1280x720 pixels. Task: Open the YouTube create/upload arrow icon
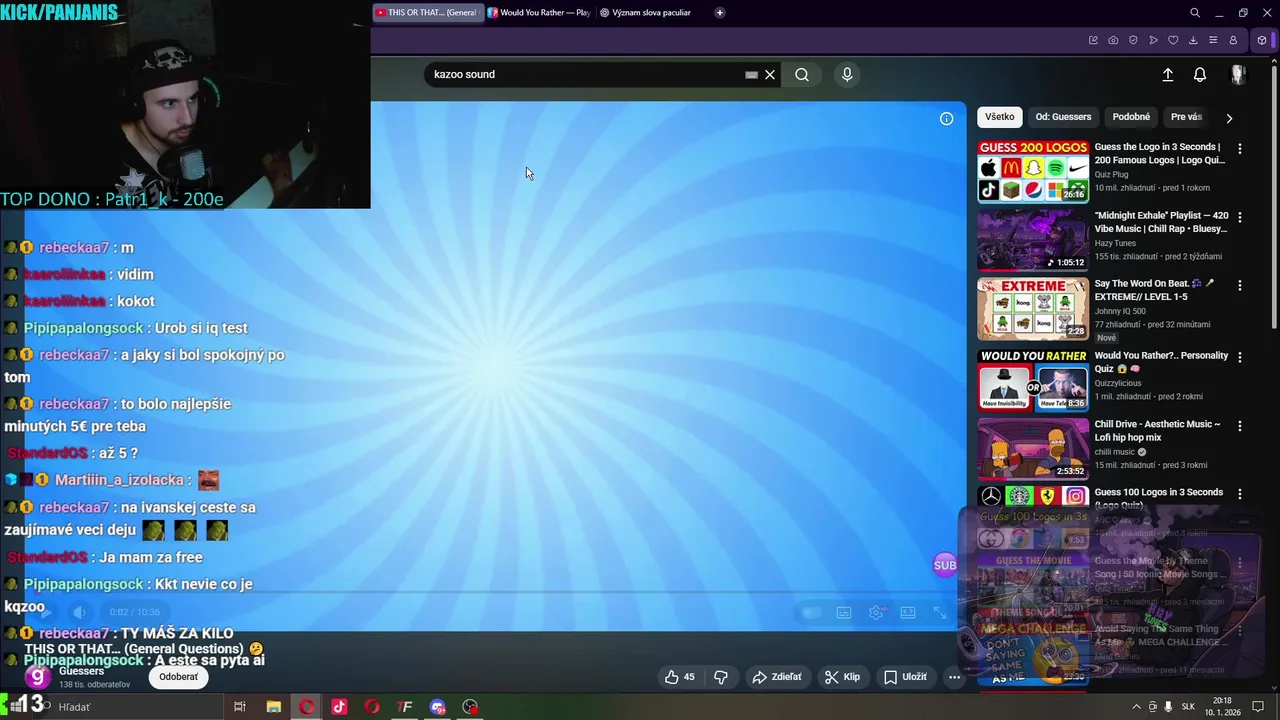point(1167,74)
